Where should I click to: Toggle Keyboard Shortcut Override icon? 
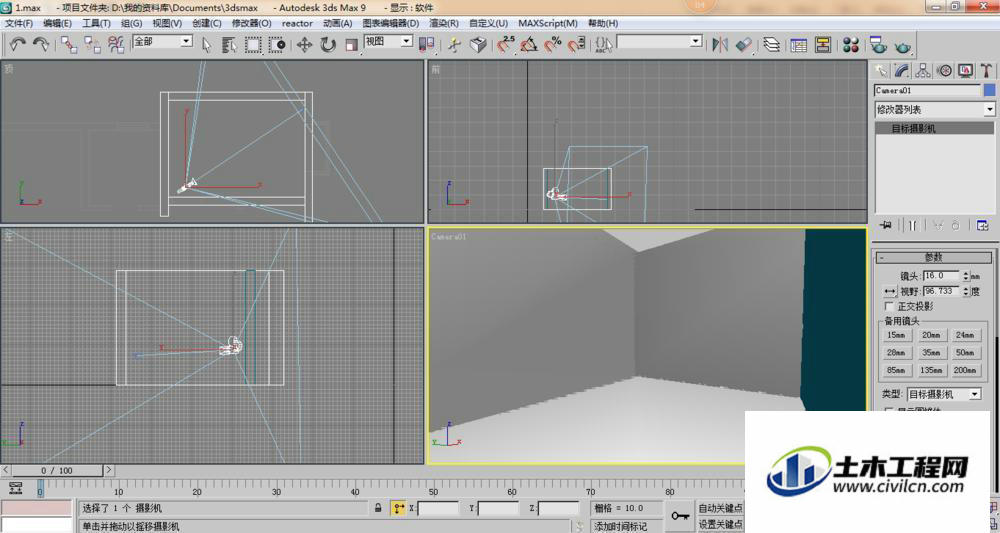click(478, 45)
